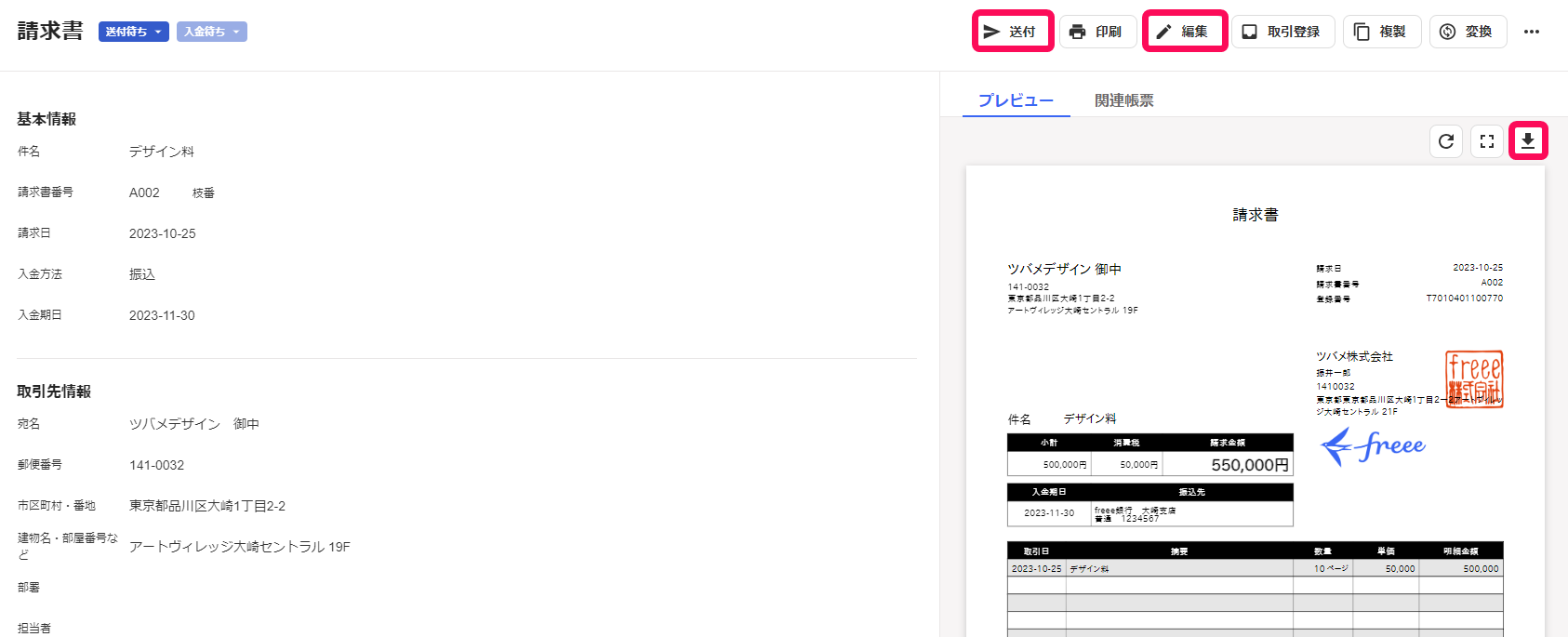
Task: Click the 枝番 label
Action: pos(204,193)
